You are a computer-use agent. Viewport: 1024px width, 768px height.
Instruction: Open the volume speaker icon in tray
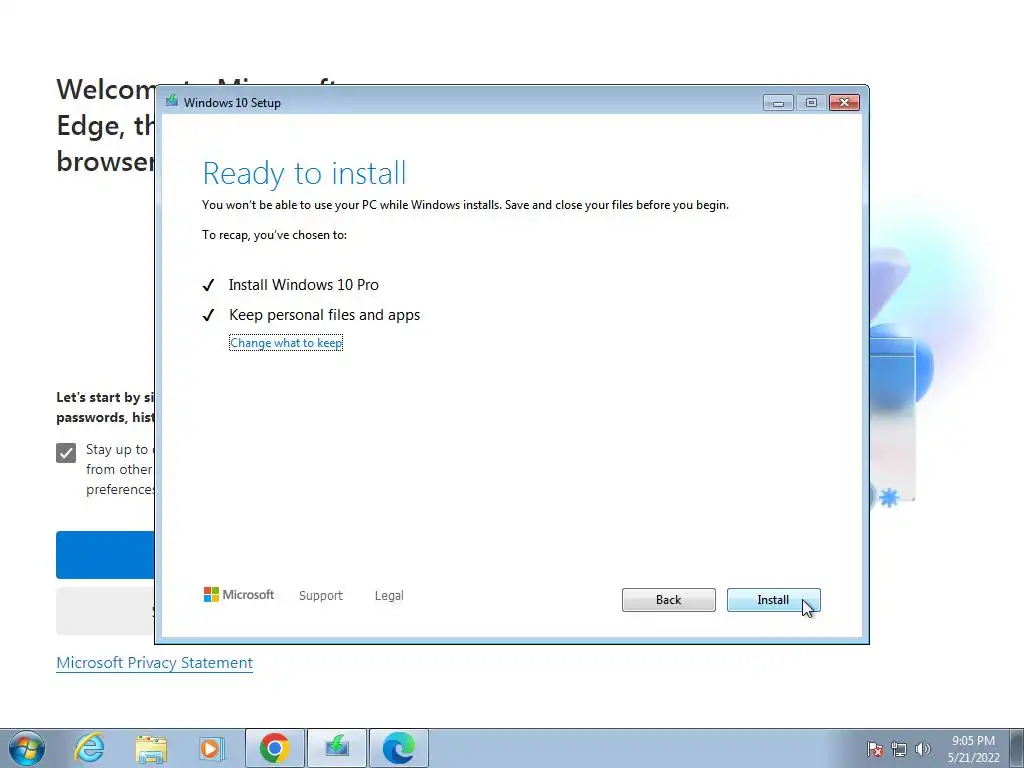pyautogui.click(x=923, y=749)
